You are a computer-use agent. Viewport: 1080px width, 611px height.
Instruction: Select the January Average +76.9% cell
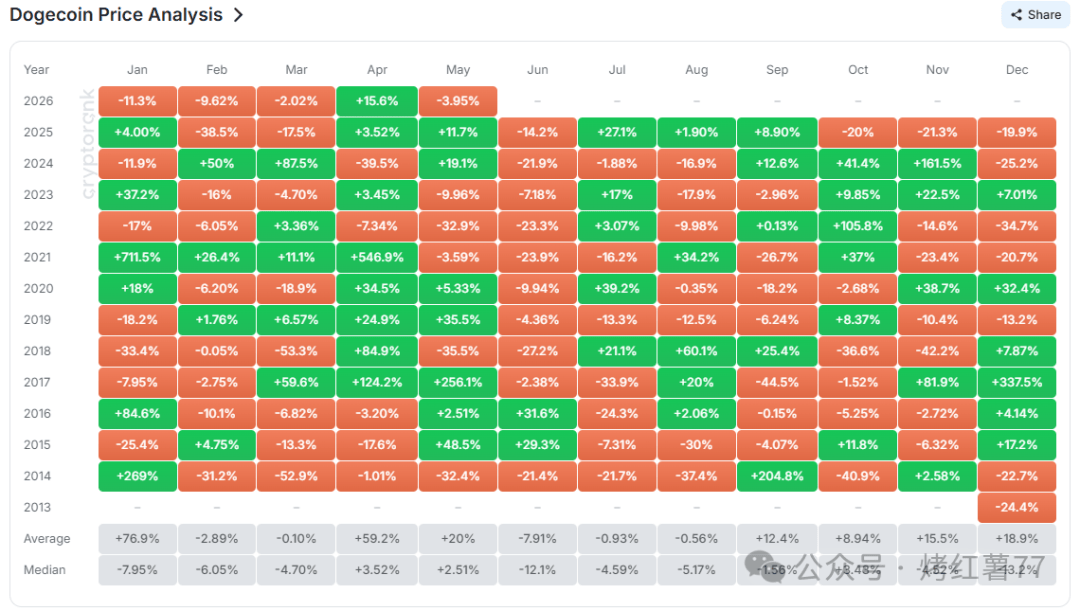[137, 539]
